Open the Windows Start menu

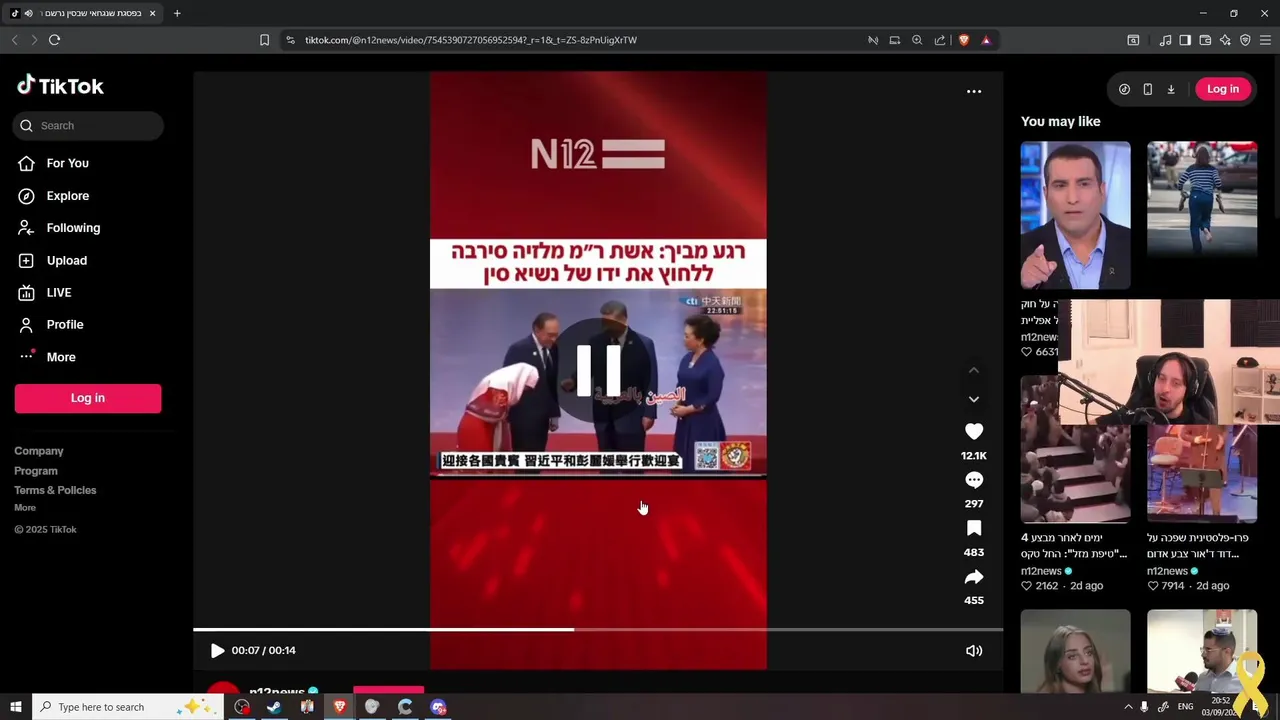point(15,707)
